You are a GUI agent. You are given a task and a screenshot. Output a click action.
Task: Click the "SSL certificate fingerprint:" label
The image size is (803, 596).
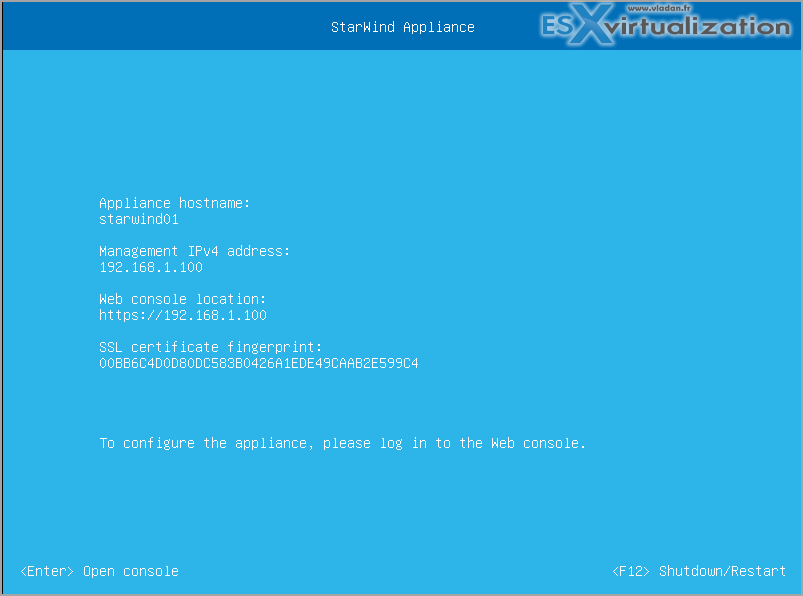[x=210, y=347]
